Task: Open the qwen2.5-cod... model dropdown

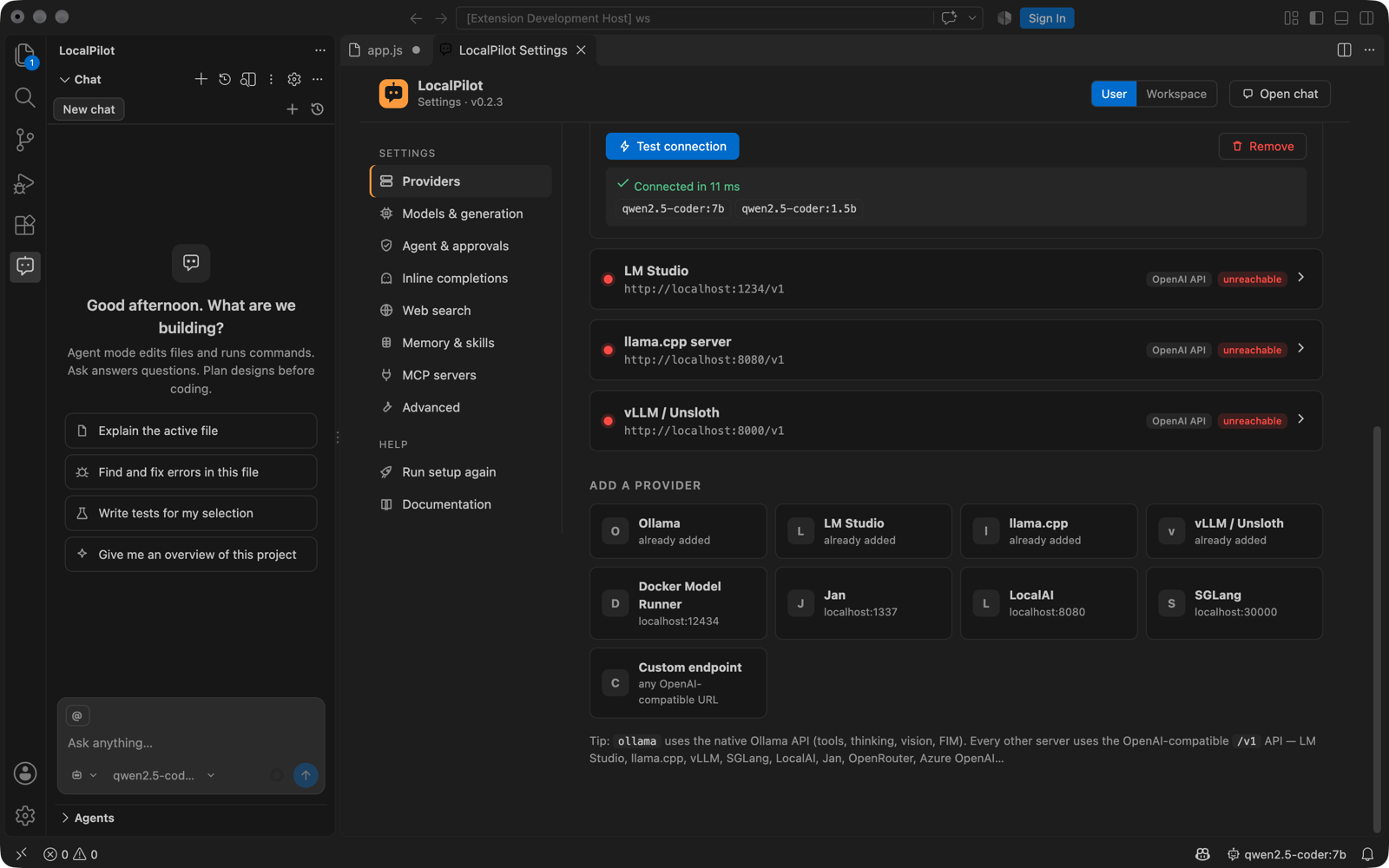Action: coord(162,775)
